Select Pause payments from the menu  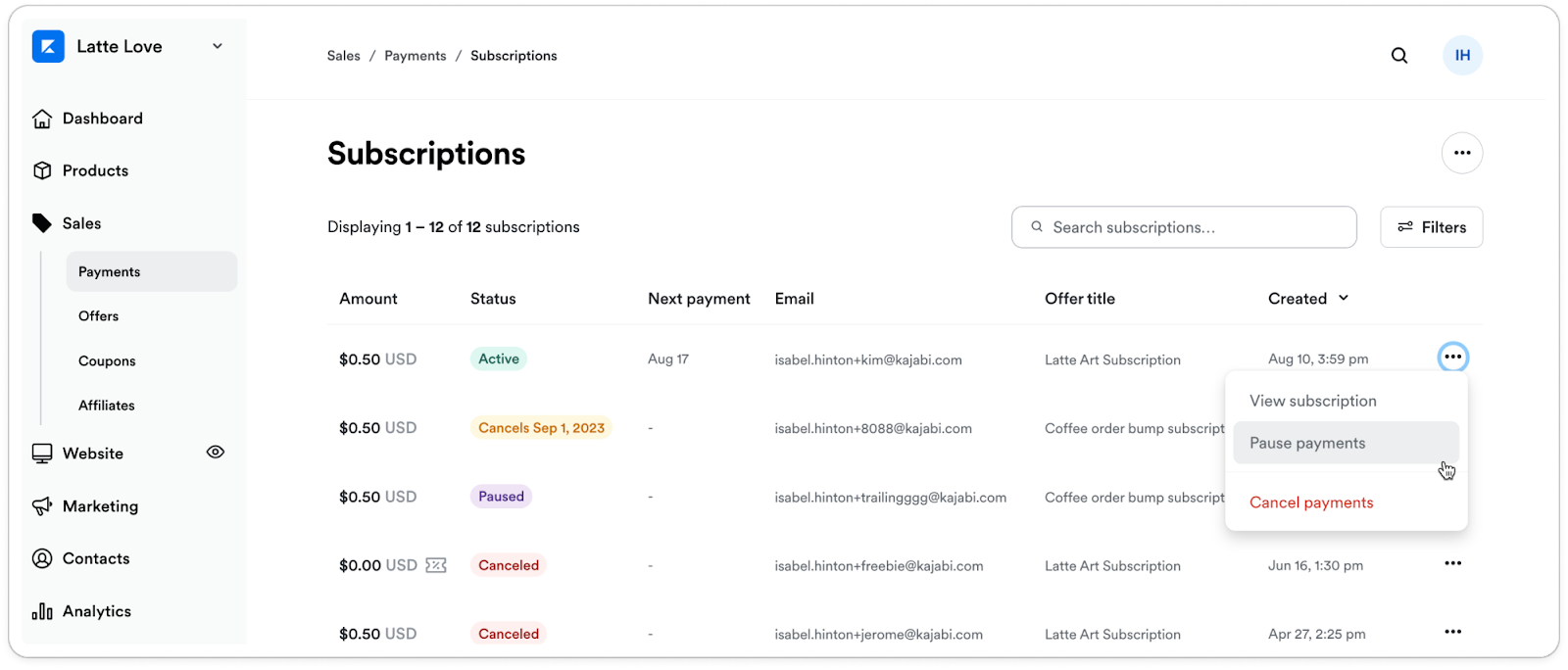(1307, 443)
